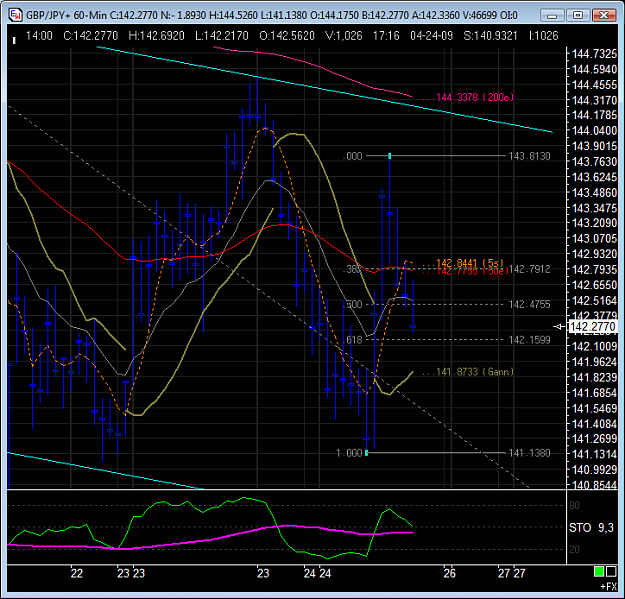Click the stochastic 80 level label
625x599 pixels.
574,506
